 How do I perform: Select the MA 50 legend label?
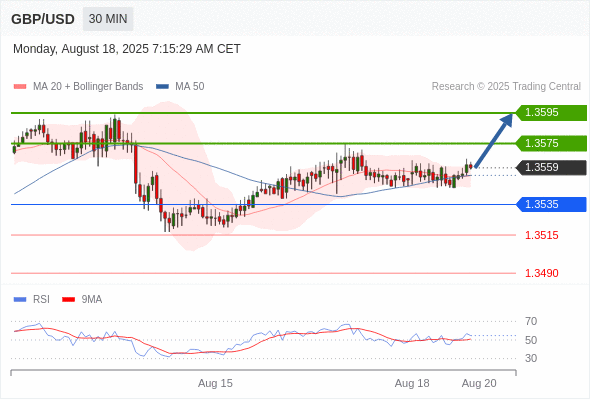pyautogui.click(x=190, y=87)
